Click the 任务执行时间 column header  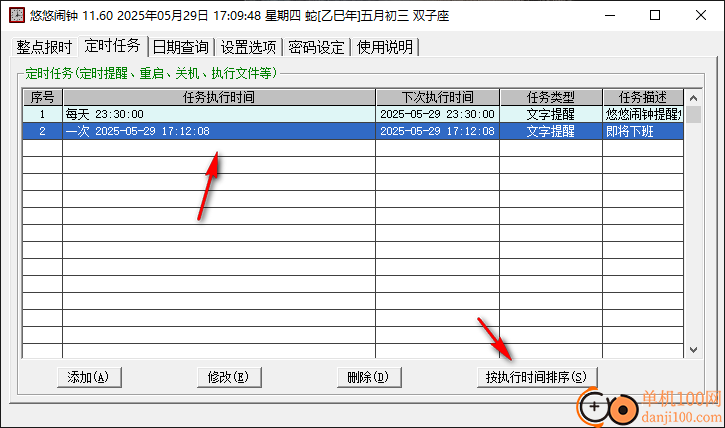[x=219, y=97]
